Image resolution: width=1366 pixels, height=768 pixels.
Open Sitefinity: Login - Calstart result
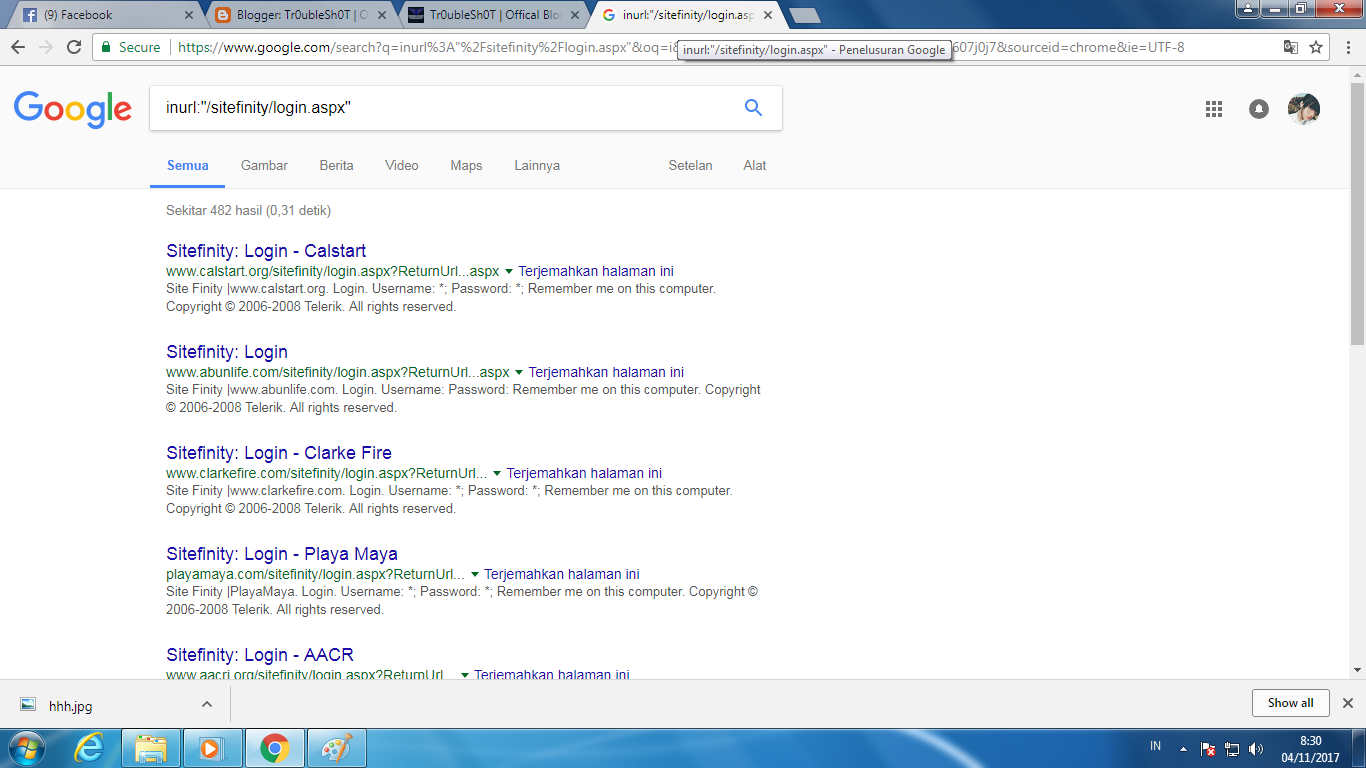266,251
